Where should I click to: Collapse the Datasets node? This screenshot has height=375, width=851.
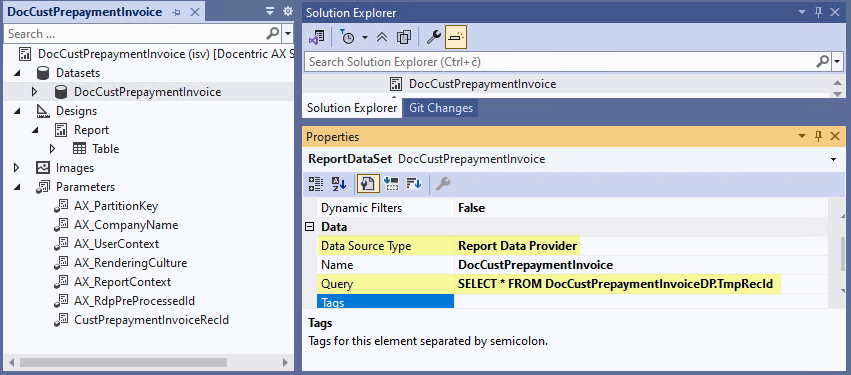pyautogui.click(x=17, y=73)
